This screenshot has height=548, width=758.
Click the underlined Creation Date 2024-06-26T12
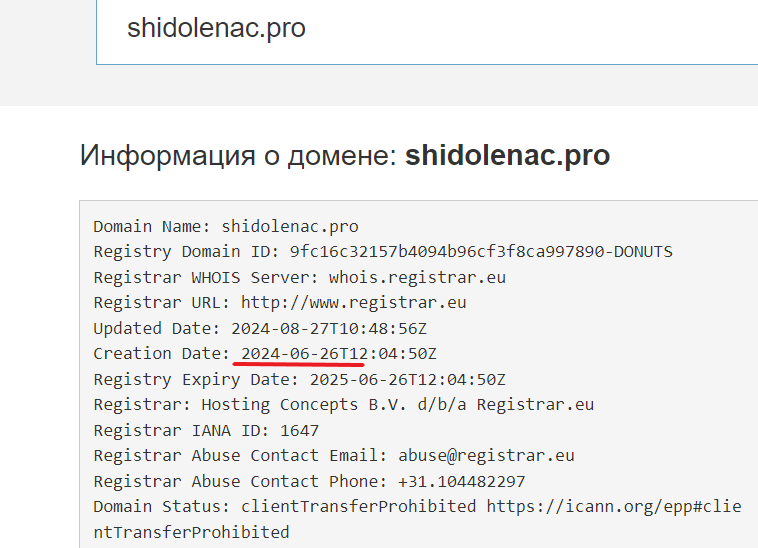click(x=304, y=354)
